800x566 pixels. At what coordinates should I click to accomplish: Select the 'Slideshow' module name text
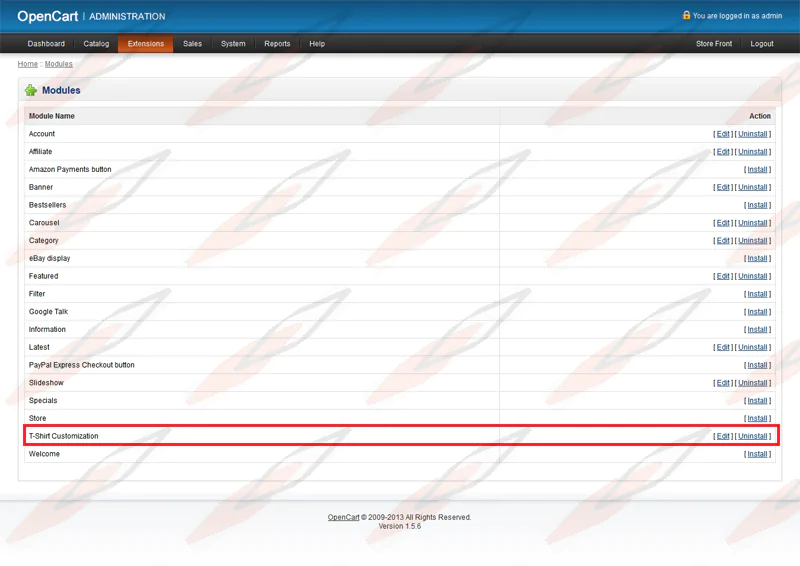pyautogui.click(x=46, y=383)
